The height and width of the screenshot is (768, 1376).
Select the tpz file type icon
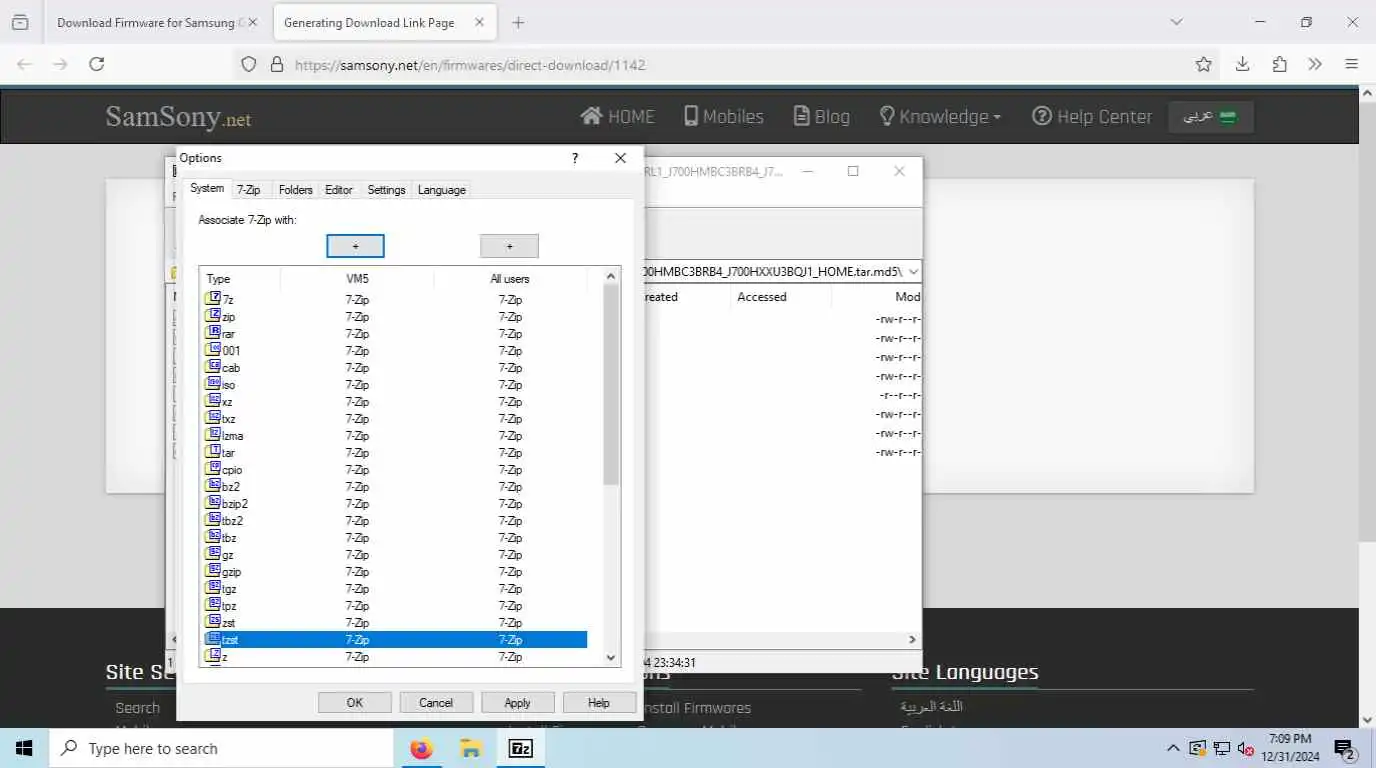tap(212, 605)
